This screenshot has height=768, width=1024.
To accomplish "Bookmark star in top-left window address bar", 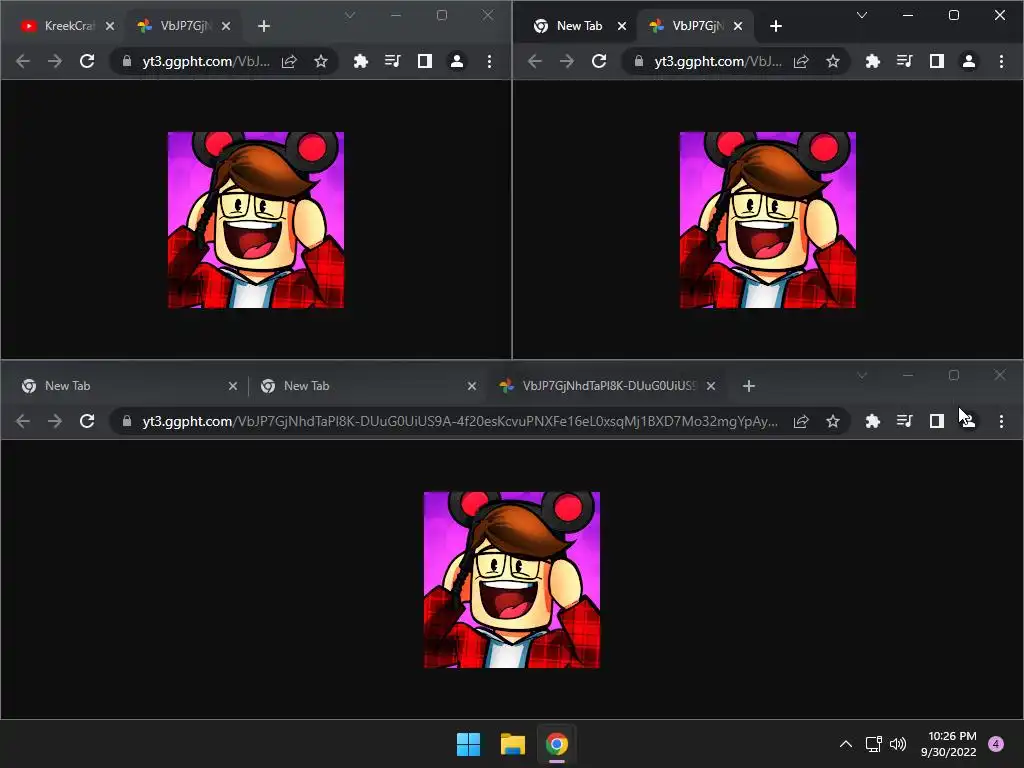I will [321, 61].
